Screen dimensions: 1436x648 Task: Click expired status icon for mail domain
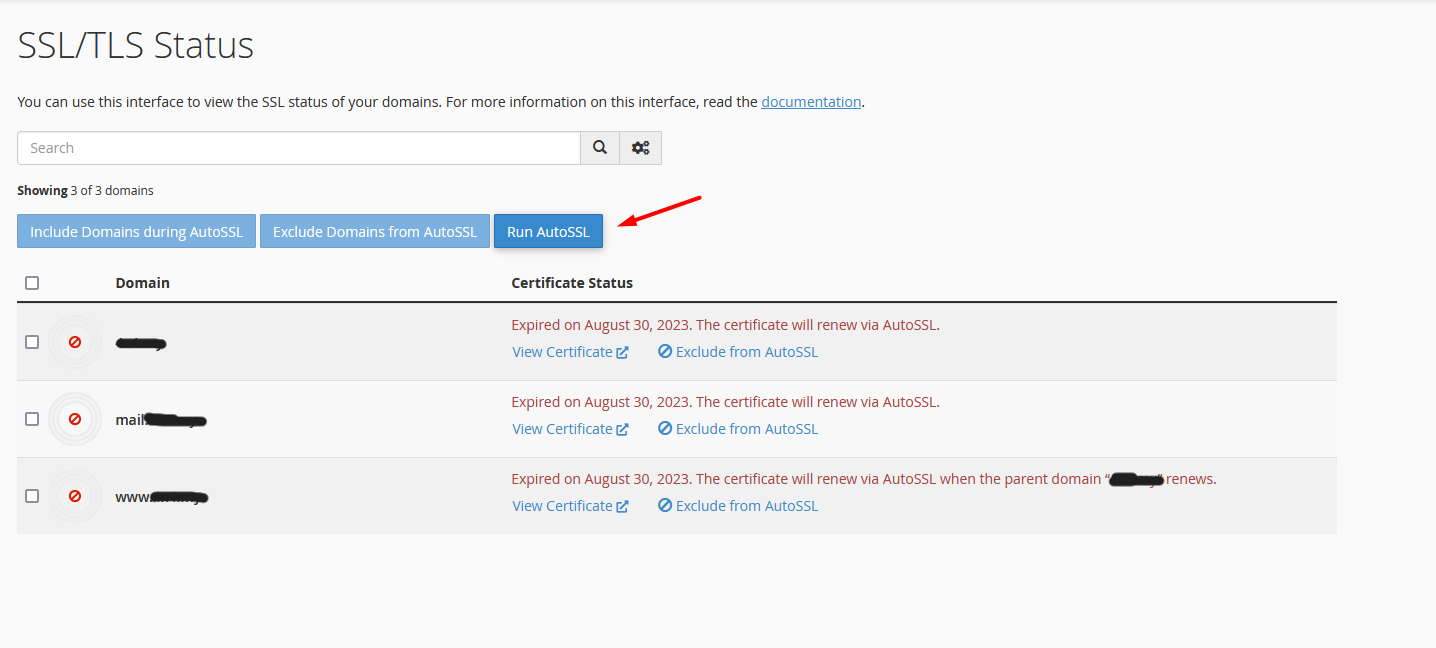(75, 419)
